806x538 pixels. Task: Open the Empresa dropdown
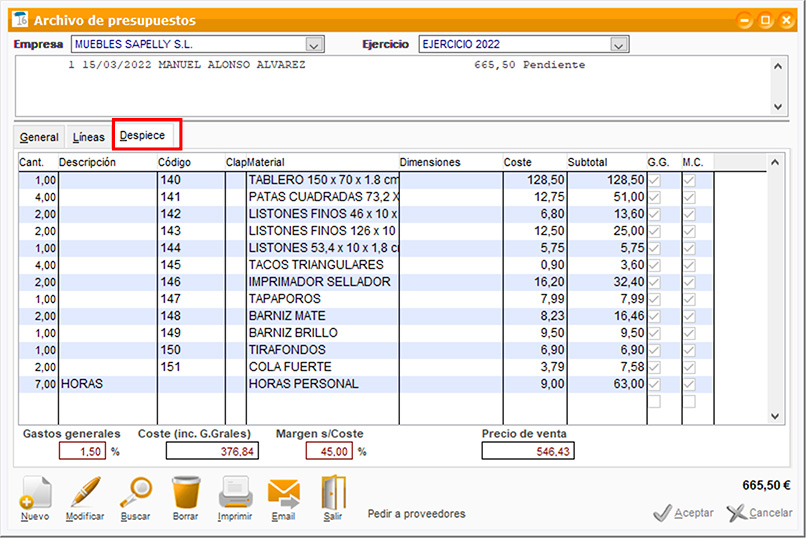click(x=314, y=45)
